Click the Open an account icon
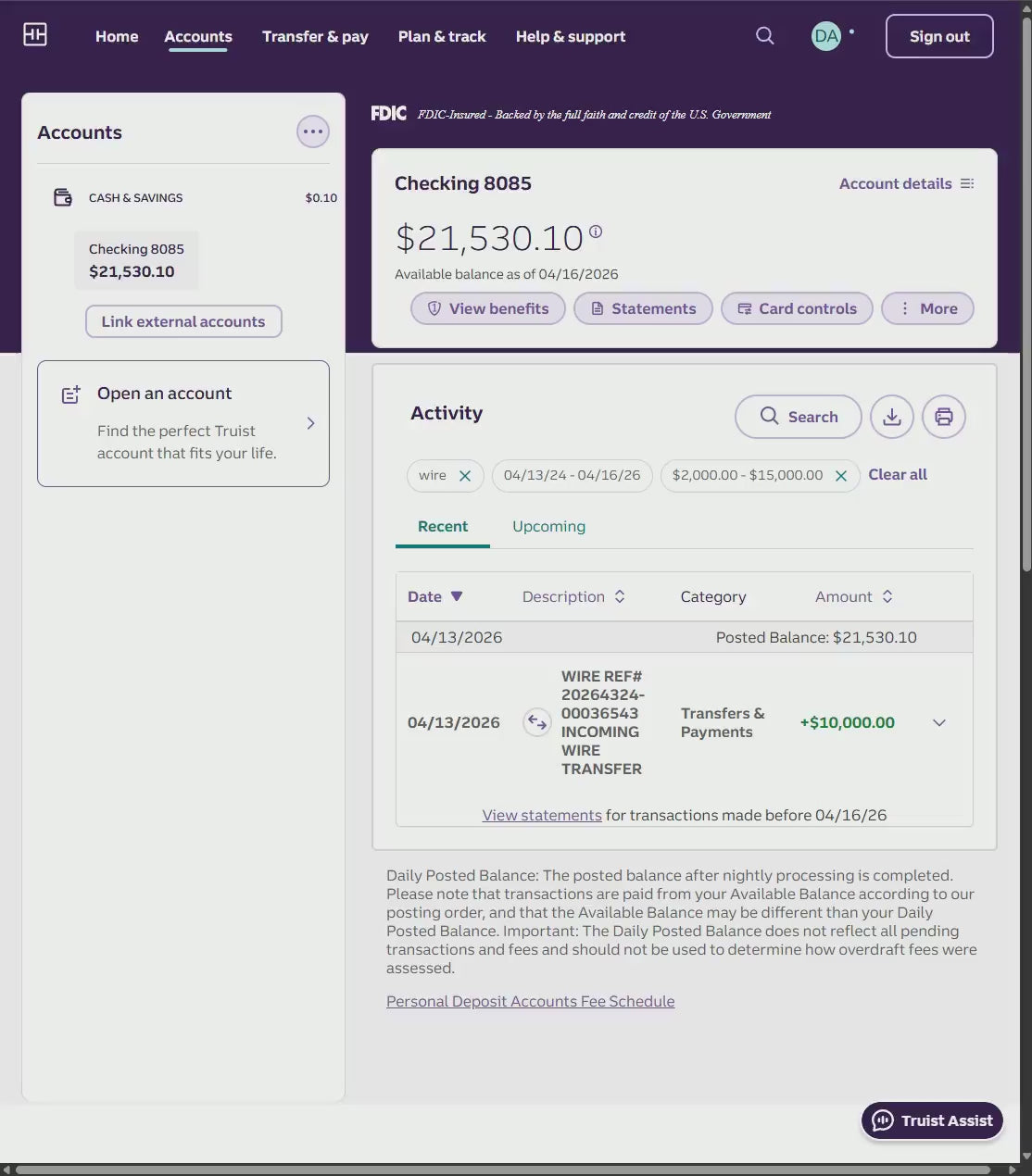Image resolution: width=1032 pixels, height=1176 pixels. point(71,394)
